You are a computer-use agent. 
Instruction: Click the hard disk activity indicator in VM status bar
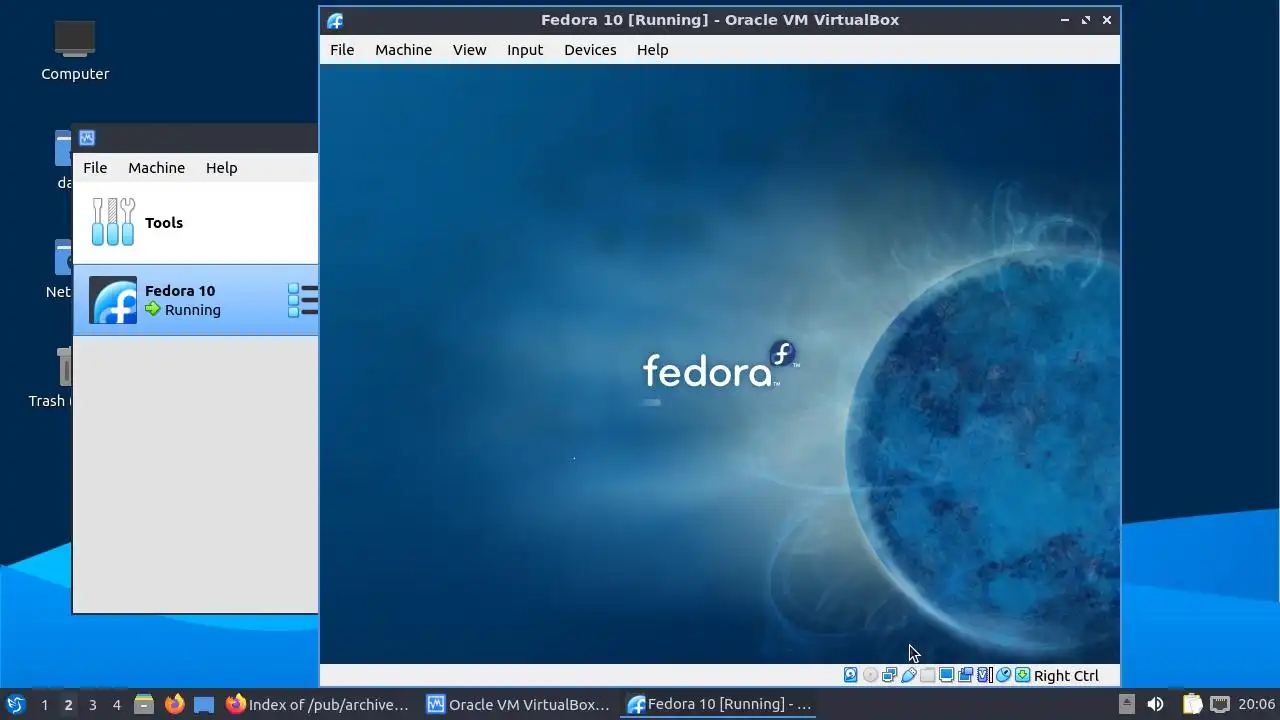pos(850,675)
